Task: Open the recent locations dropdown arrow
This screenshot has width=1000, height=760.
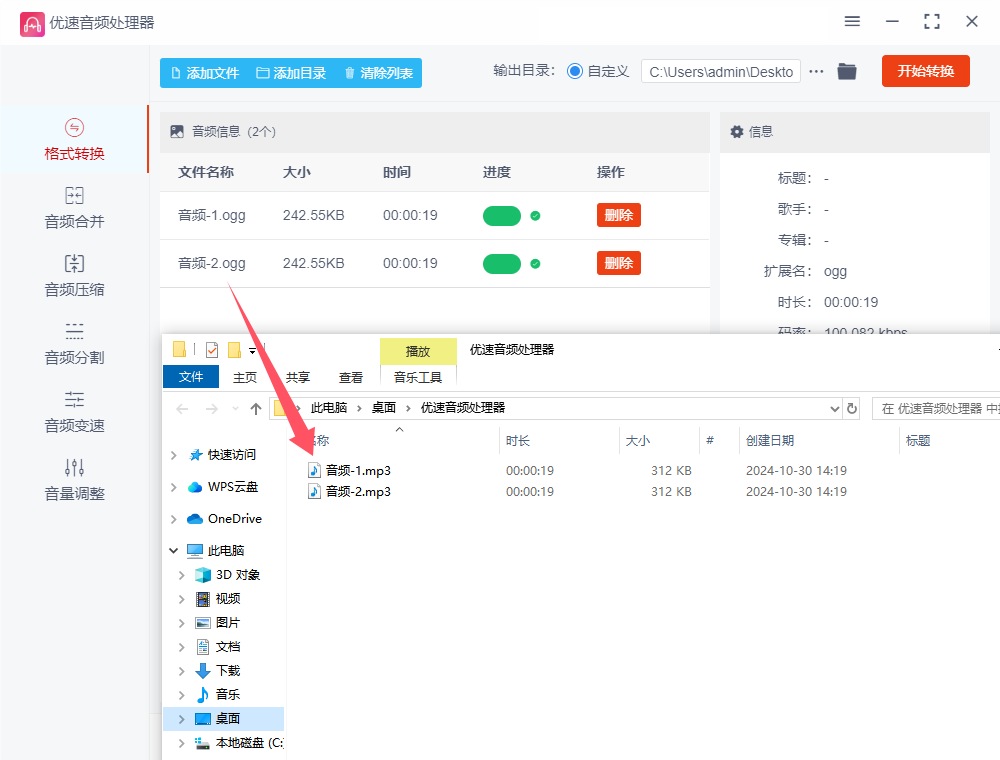Action: click(x=235, y=409)
